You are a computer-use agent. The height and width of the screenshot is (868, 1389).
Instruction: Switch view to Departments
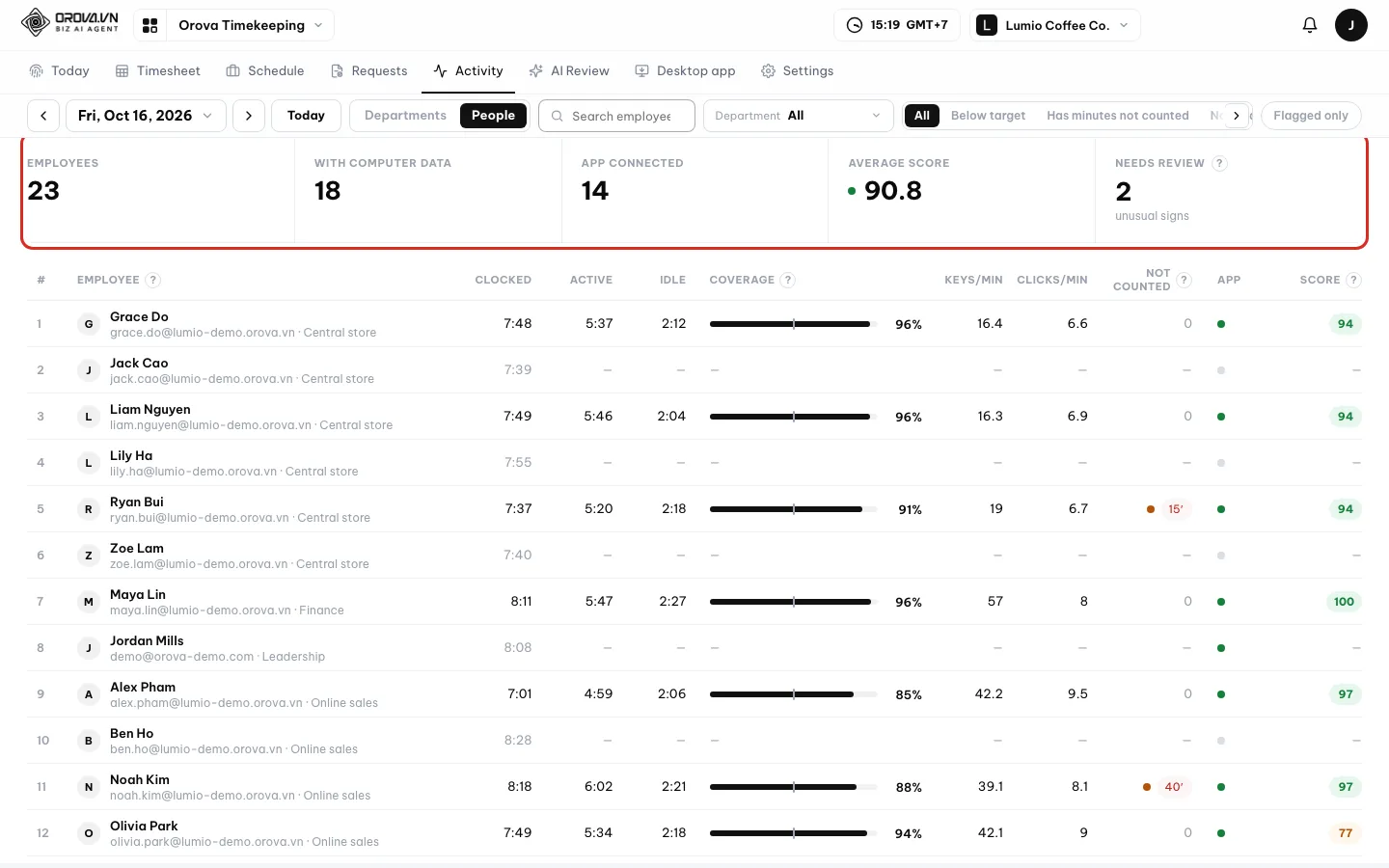pyautogui.click(x=405, y=116)
